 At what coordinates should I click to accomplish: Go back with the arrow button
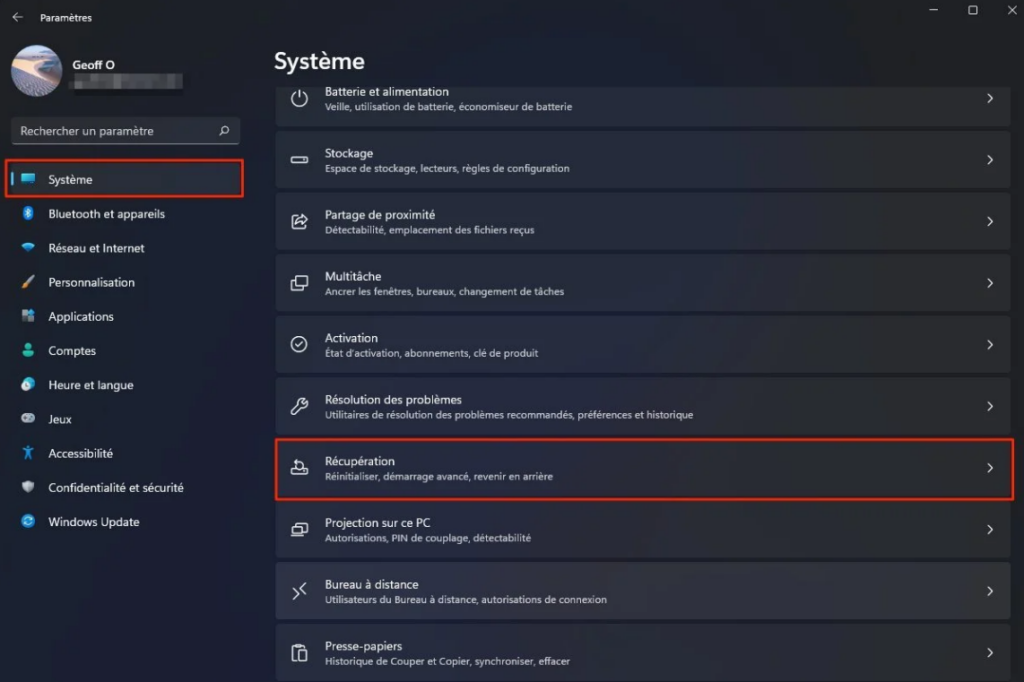click(17, 17)
